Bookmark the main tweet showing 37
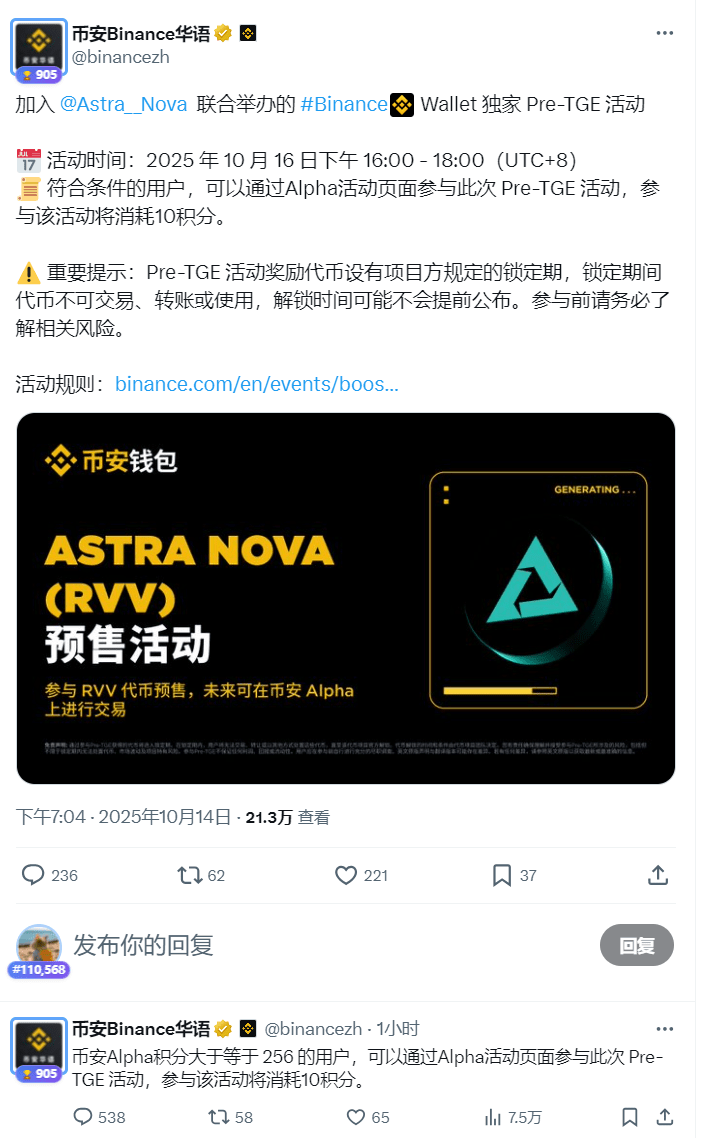The image size is (705, 1138). [502, 875]
